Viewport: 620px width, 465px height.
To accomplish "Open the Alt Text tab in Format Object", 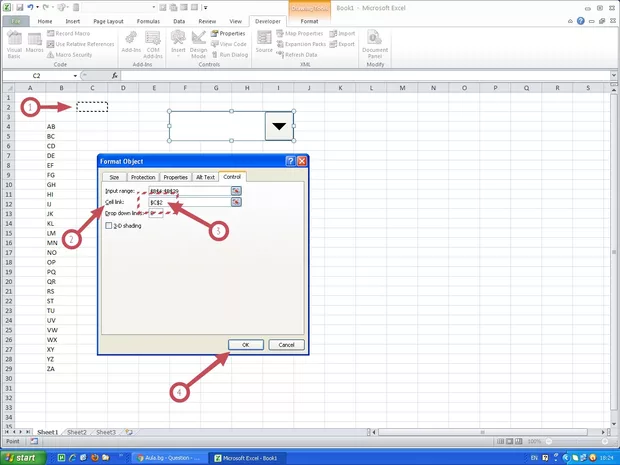I will pyautogui.click(x=205, y=177).
